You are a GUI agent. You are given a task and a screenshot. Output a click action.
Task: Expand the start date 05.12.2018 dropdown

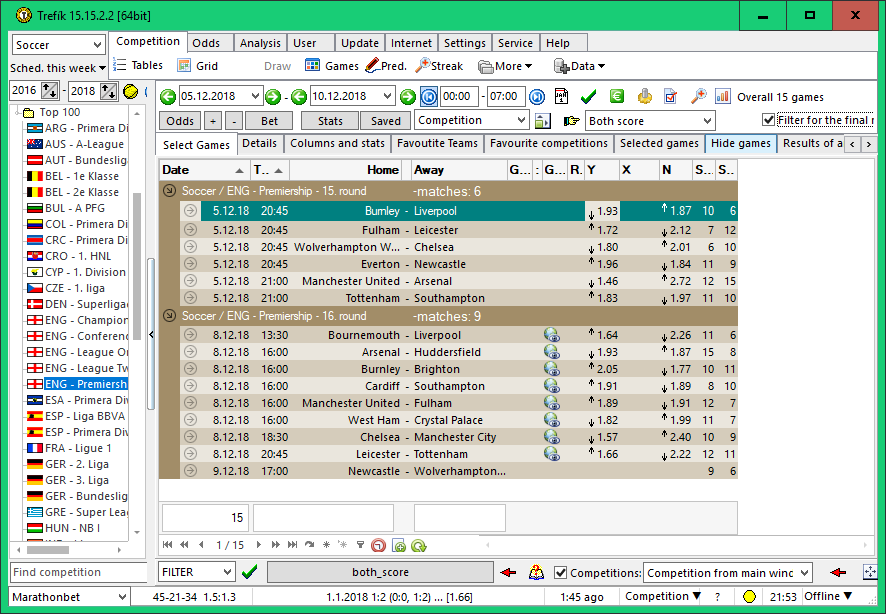click(253, 97)
